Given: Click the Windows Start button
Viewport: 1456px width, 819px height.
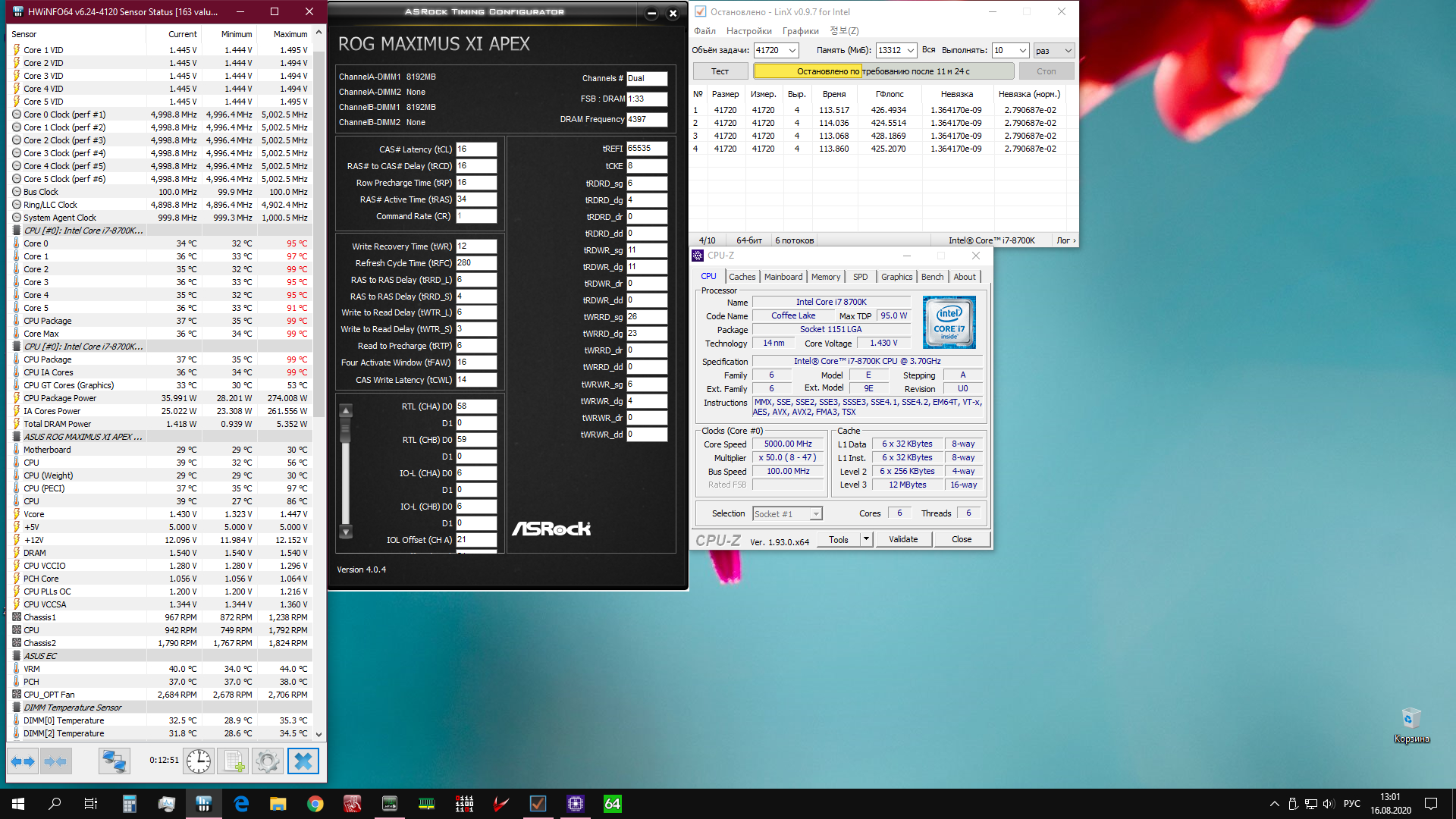Looking at the screenshot, I should (x=18, y=804).
